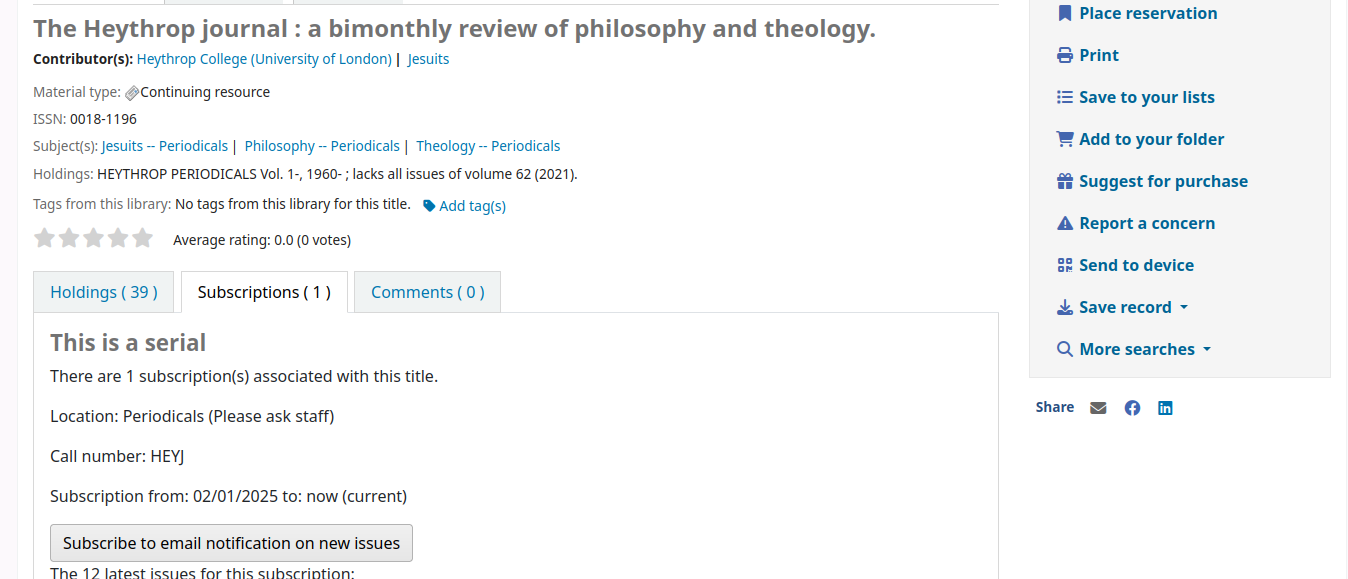Click the Send to device QR icon

point(1065,266)
